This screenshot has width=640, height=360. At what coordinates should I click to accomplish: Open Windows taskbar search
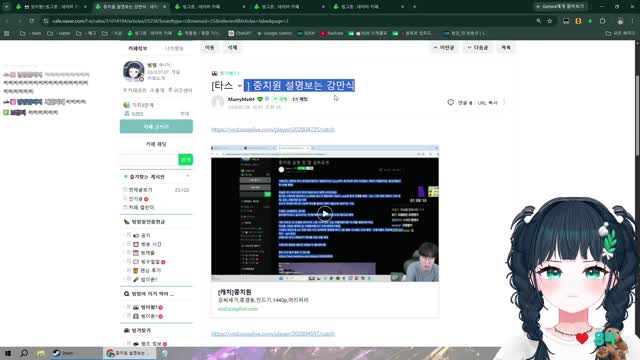pyautogui.click(x=24, y=353)
